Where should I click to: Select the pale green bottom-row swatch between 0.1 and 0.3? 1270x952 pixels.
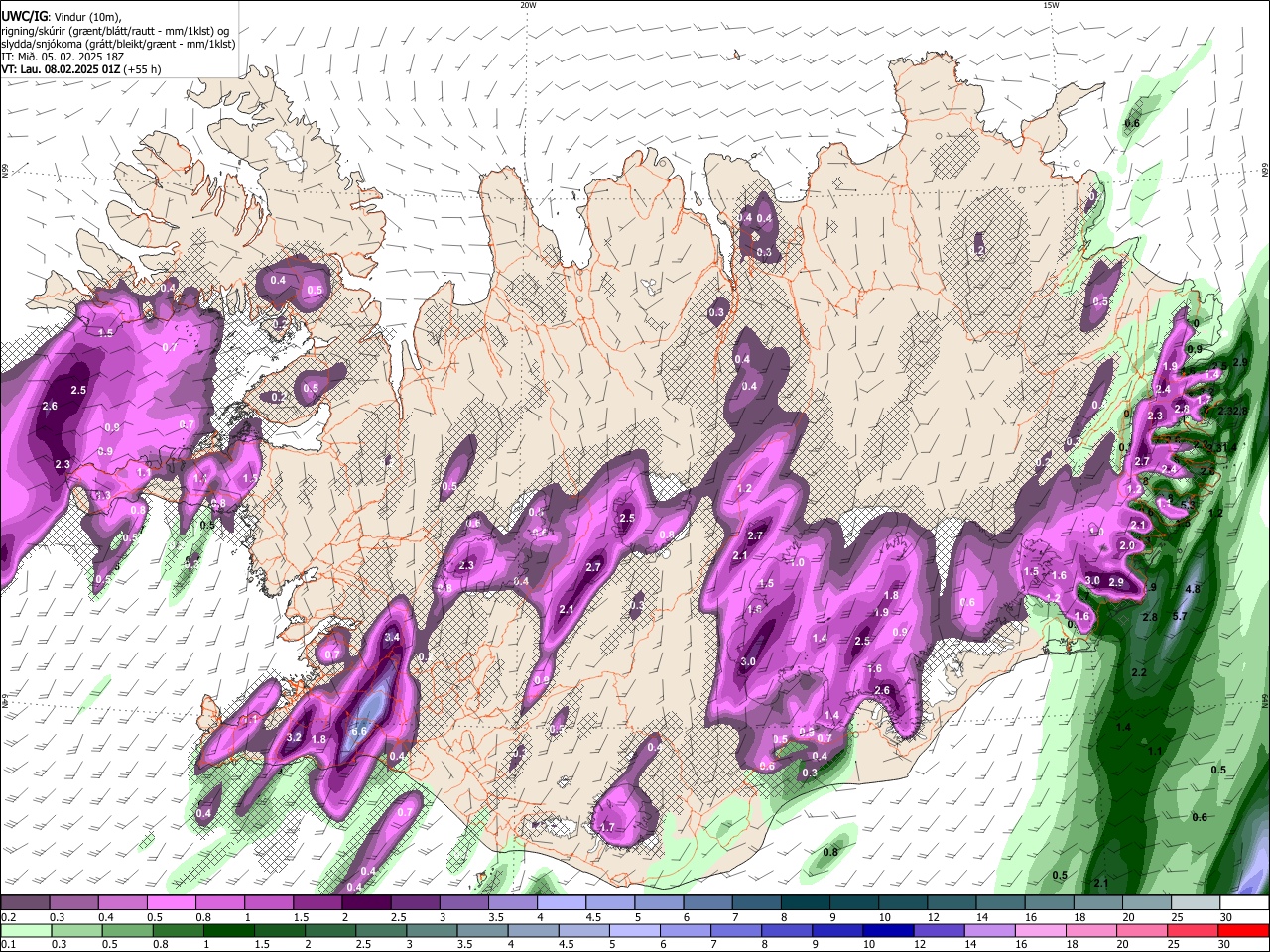[25, 931]
